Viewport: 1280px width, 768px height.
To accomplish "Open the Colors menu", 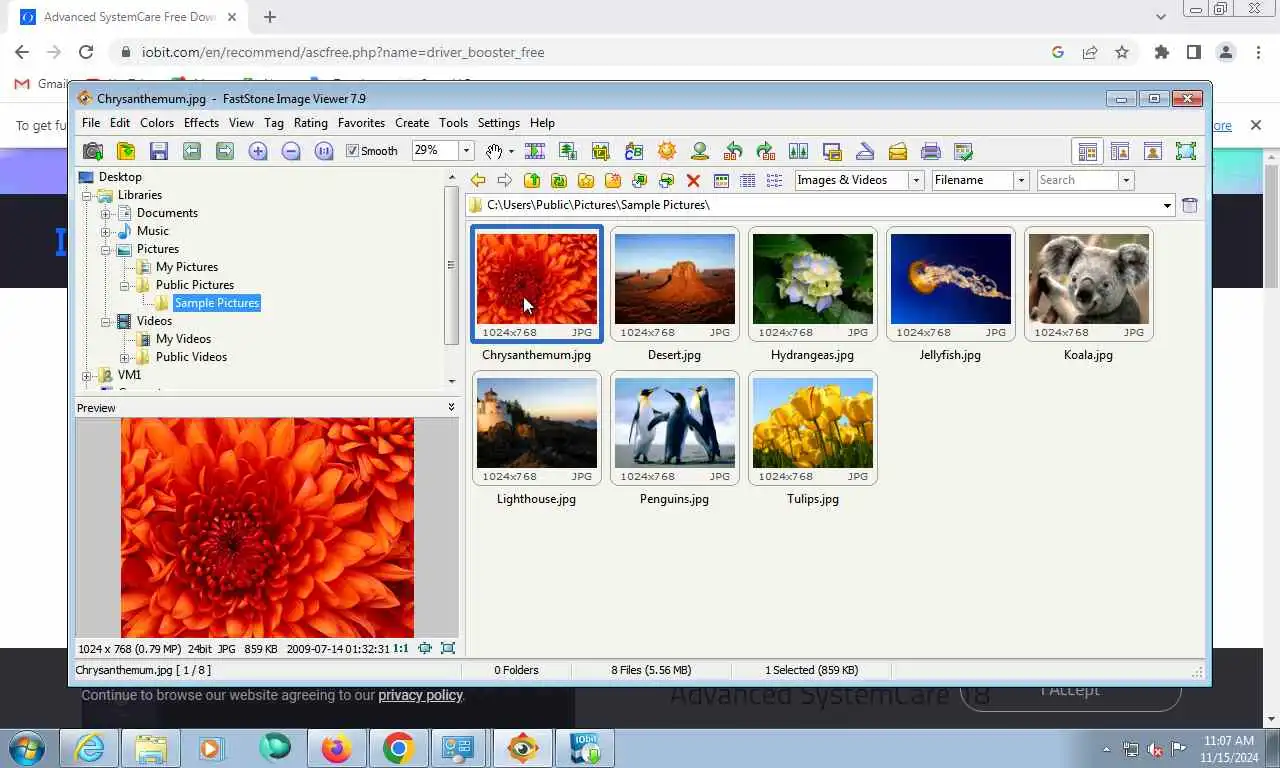I will (x=157, y=123).
